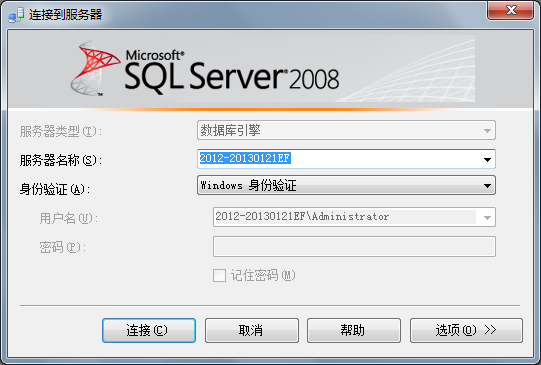This screenshot has width=541, height=365.
Task: Toggle the 记住密码 checkbox
Action: 219,276
